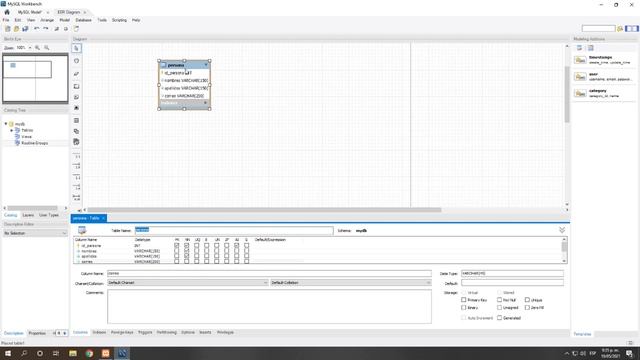Select the place image tool
640x360 pixels.
click(x=76, y=108)
